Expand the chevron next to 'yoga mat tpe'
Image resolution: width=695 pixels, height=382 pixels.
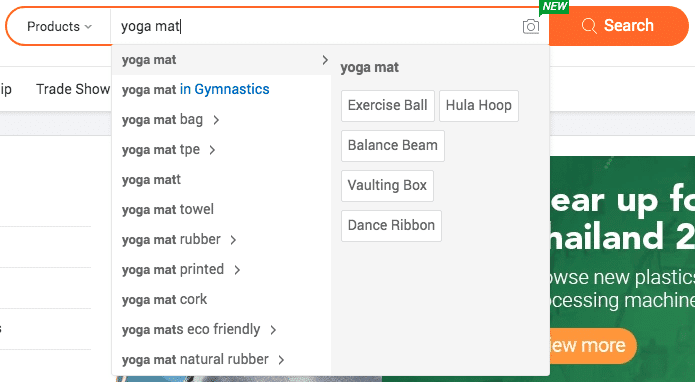coord(212,150)
